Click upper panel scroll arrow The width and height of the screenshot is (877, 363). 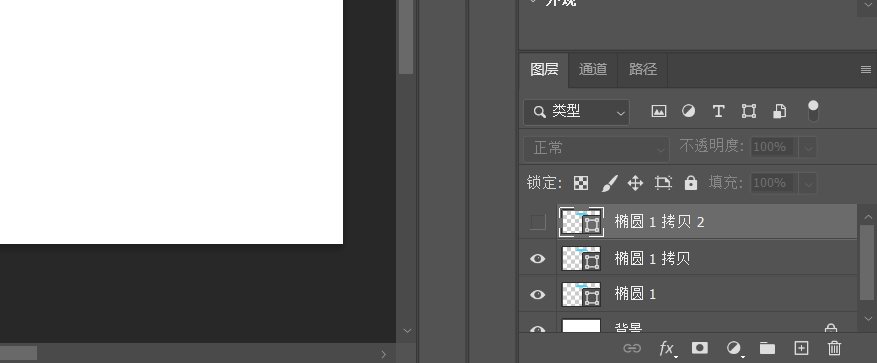tap(867, 4)
